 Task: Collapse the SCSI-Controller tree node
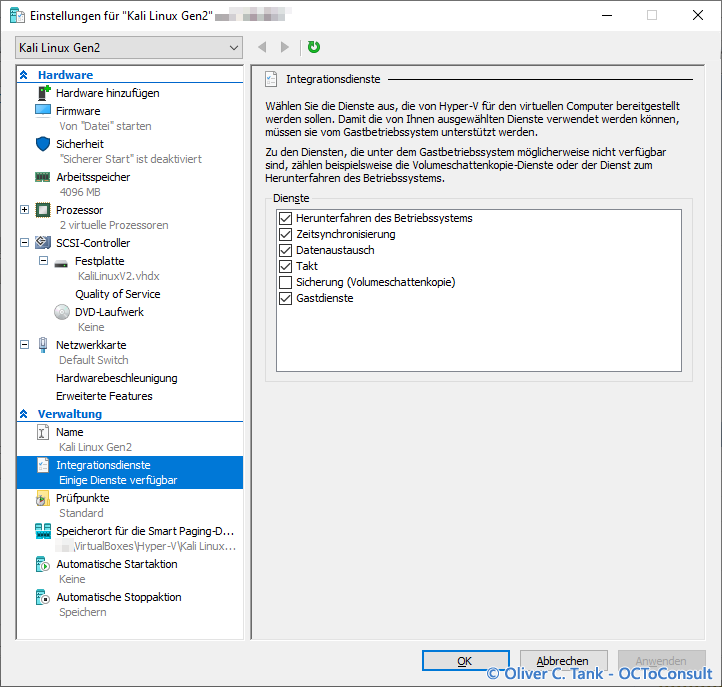point(25,243)
